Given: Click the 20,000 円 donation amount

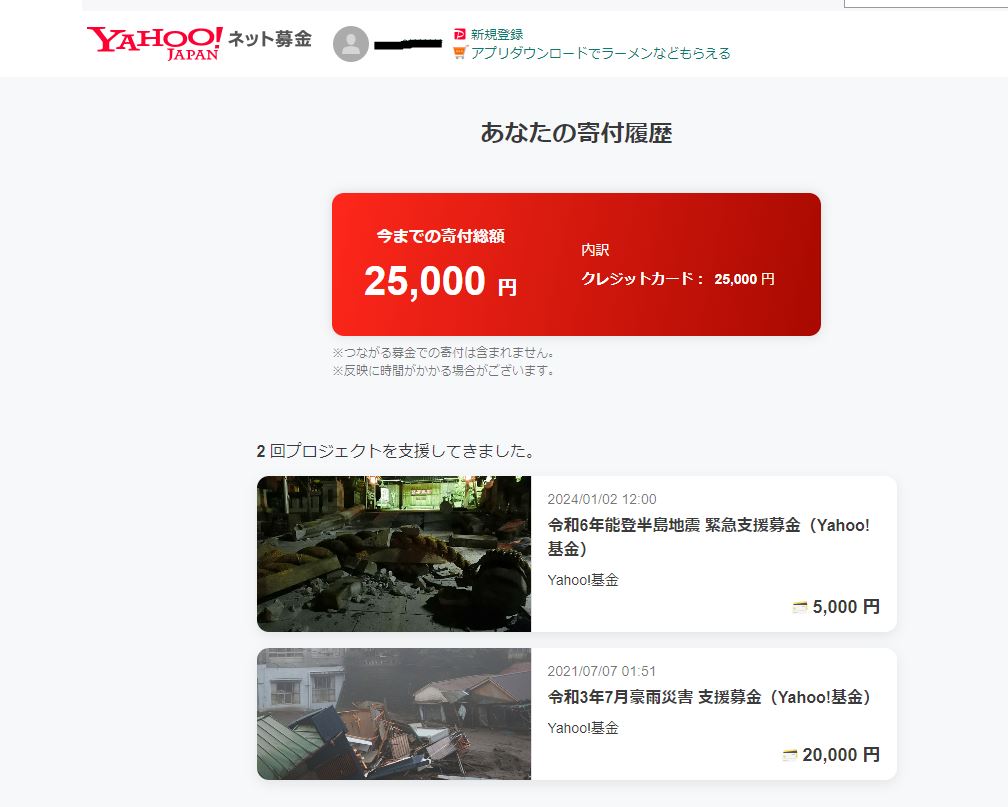Looking at the screenshot, I should pyautogui.click(x=841, y=755).
